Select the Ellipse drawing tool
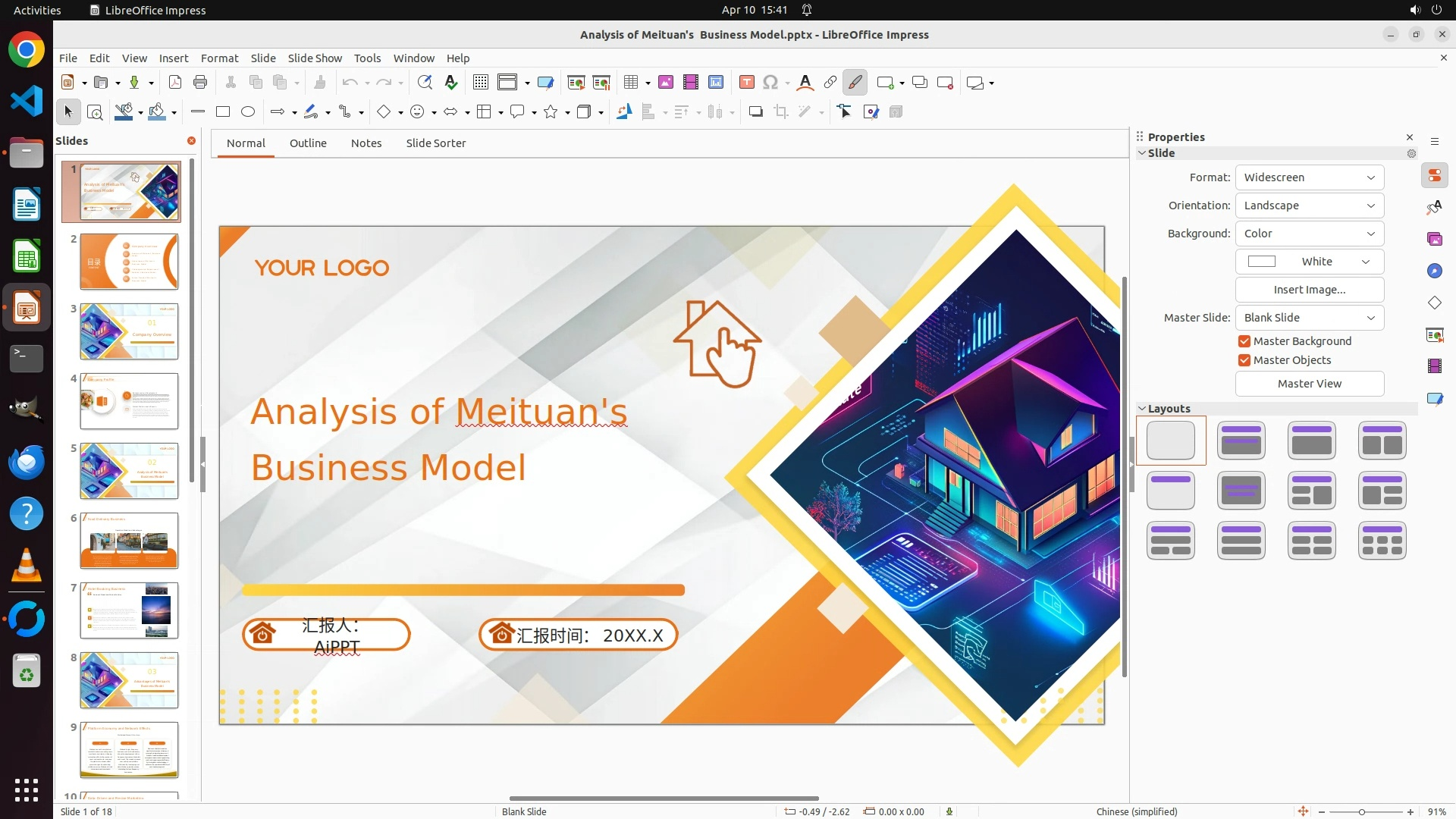The width and height of the screenshot is (1456, 819). click(248, 112)
